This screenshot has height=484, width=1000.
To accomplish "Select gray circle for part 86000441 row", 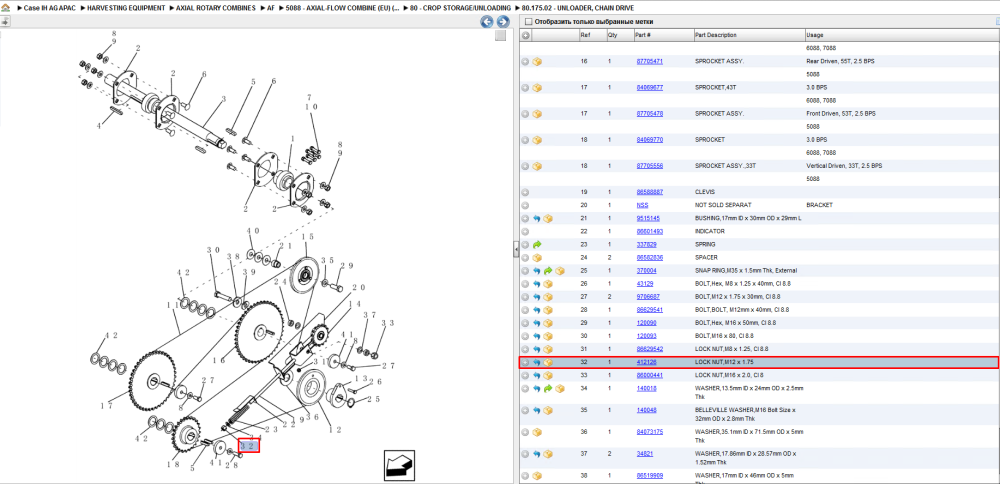I will click(526, 376).
